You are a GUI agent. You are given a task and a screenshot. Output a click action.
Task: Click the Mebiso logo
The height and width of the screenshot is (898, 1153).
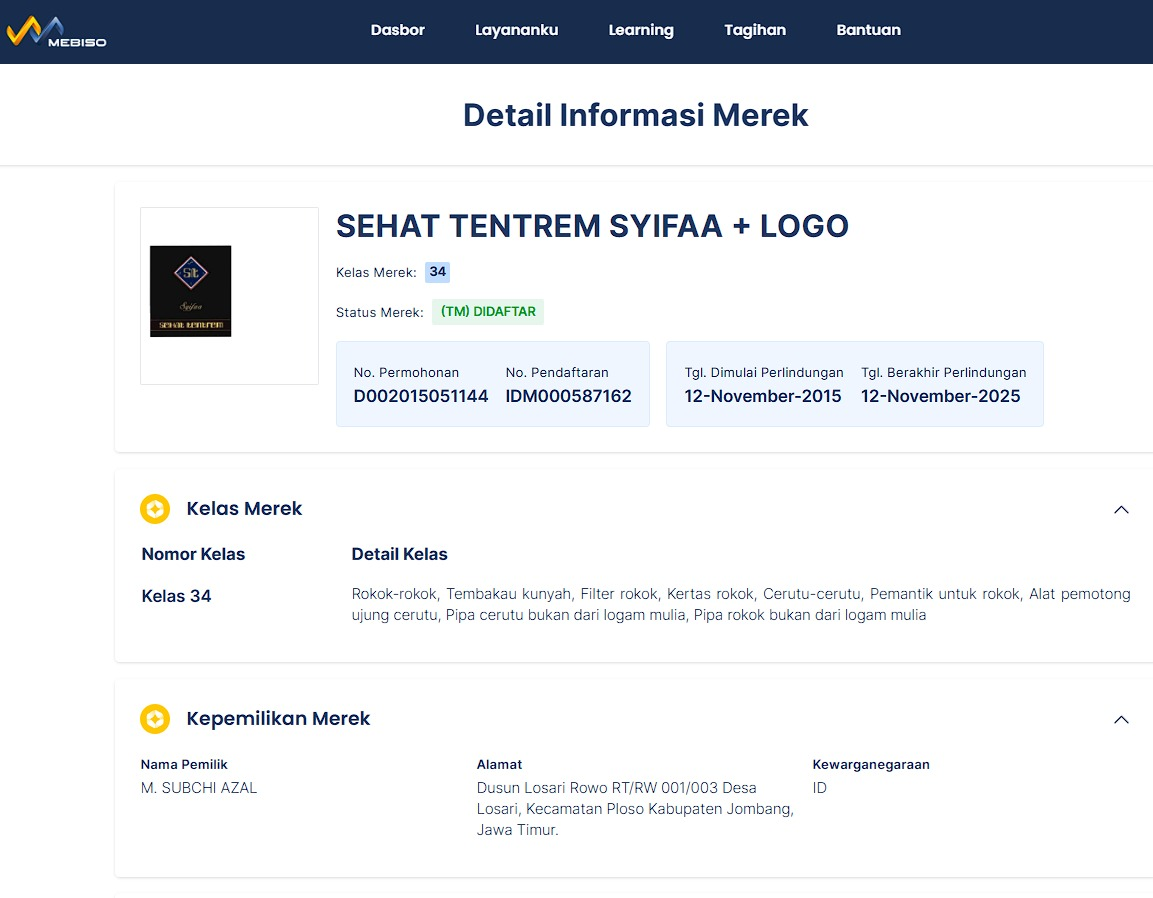(x=57, y=32)
